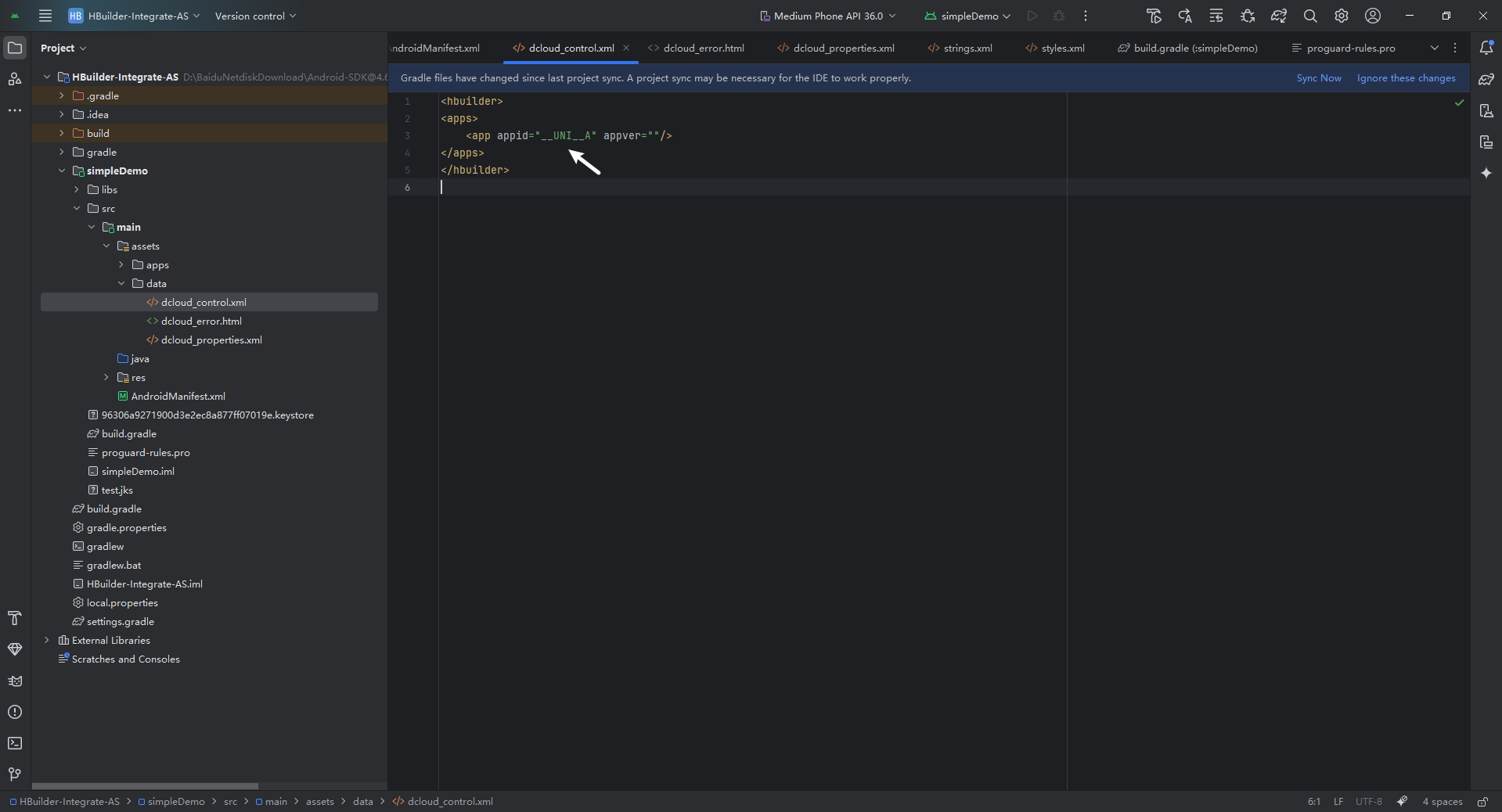Screen dimensions: 1502x812
Task: Collapse the simpleDemo module folder
Action: coord(62,171)
